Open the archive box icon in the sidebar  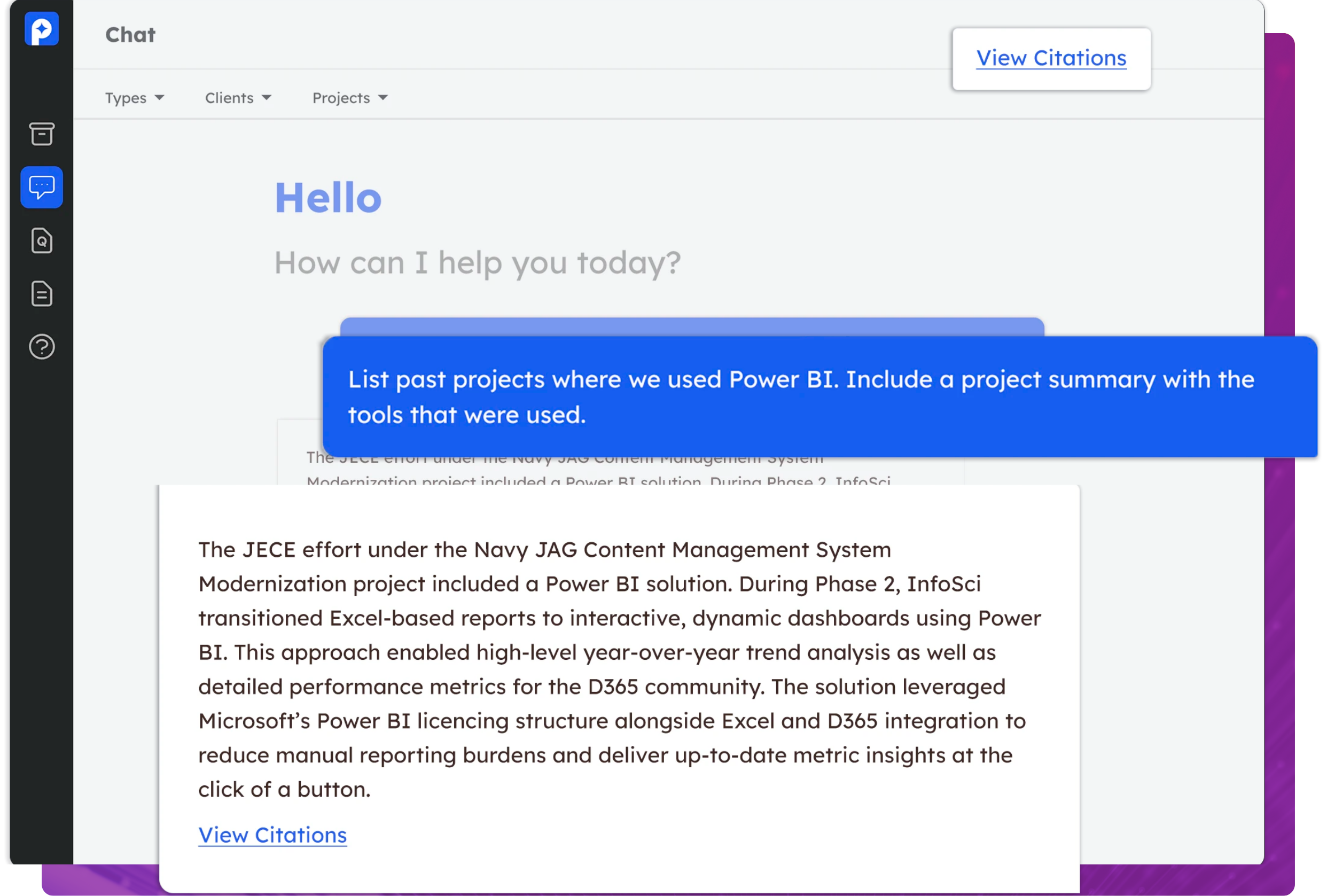[x=42, y=134]
